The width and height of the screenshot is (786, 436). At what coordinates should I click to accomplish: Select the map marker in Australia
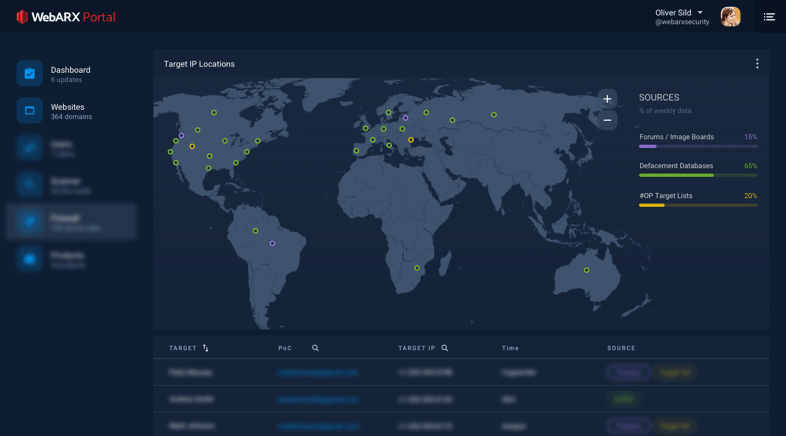(x=586, y=270)
